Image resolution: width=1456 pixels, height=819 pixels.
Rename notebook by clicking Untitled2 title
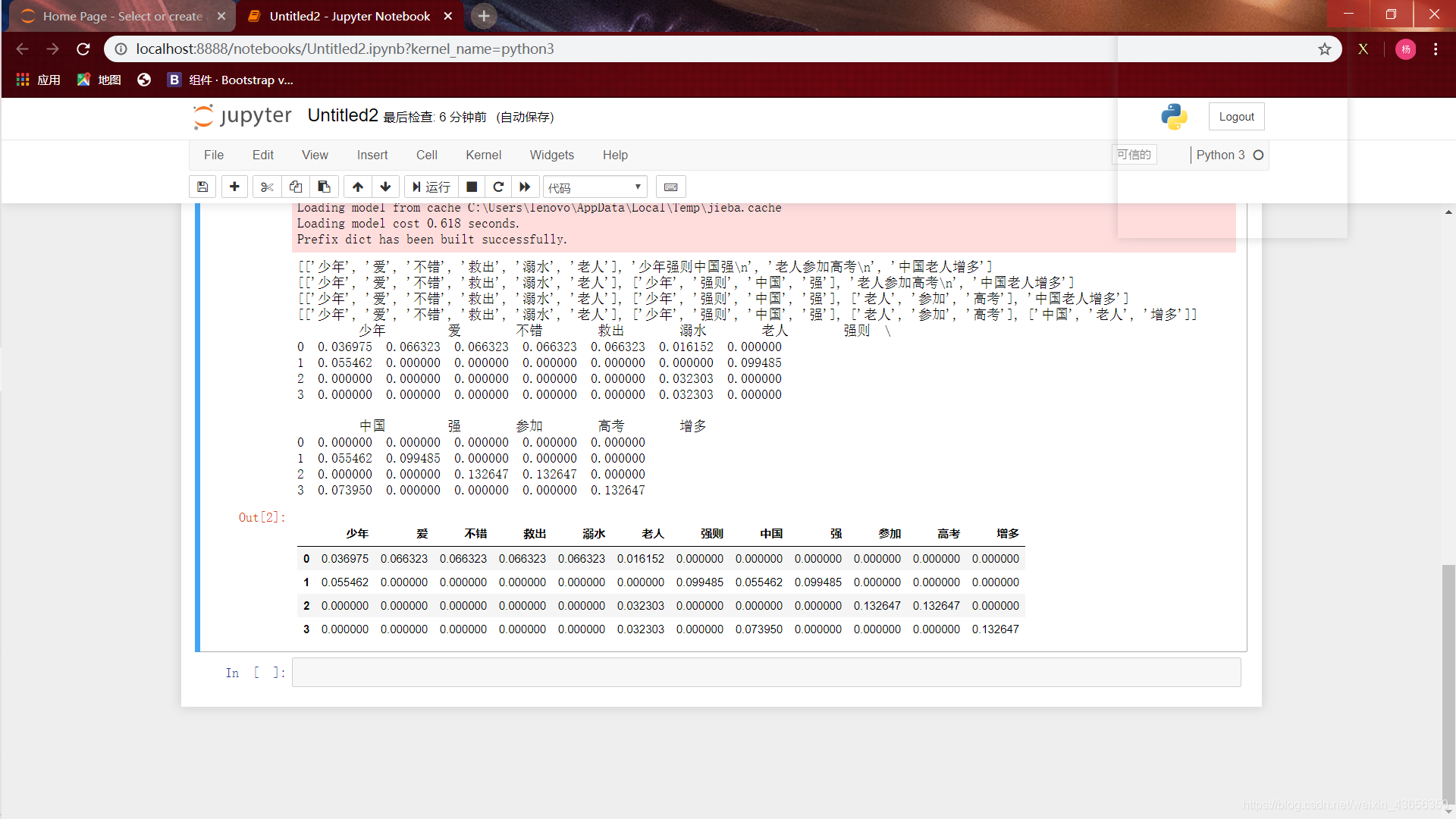tap(343, 115)
